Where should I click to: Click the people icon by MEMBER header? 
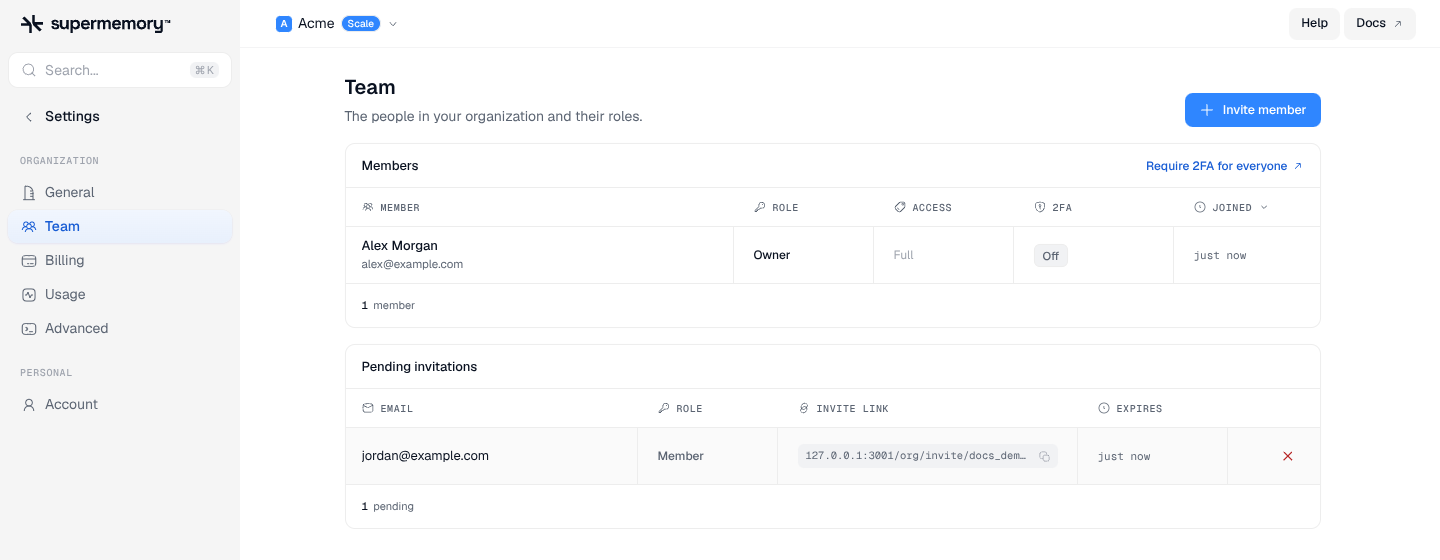(x=368, y=207)
